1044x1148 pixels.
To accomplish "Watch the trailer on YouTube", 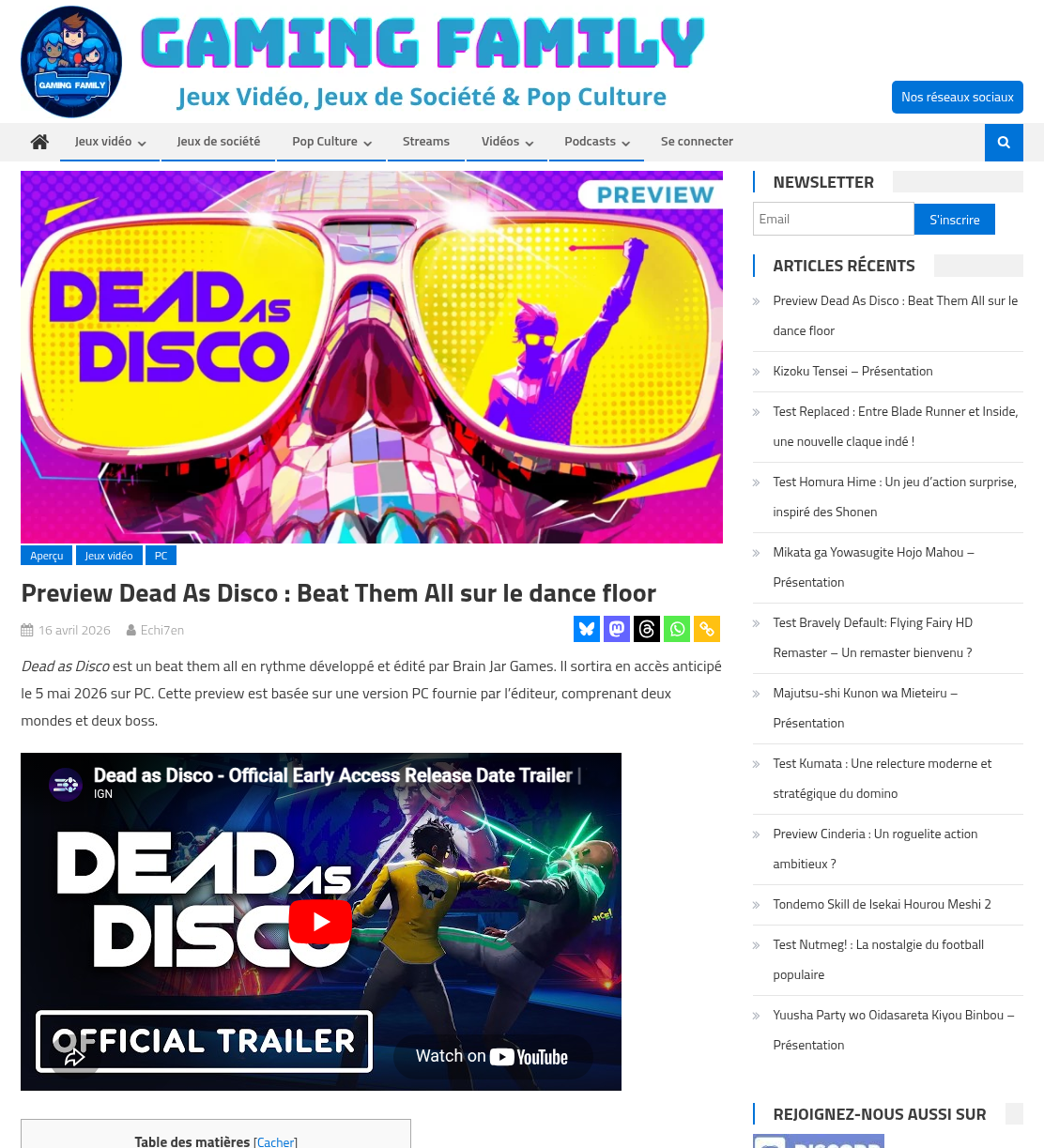I will [x=492, y=1056].
